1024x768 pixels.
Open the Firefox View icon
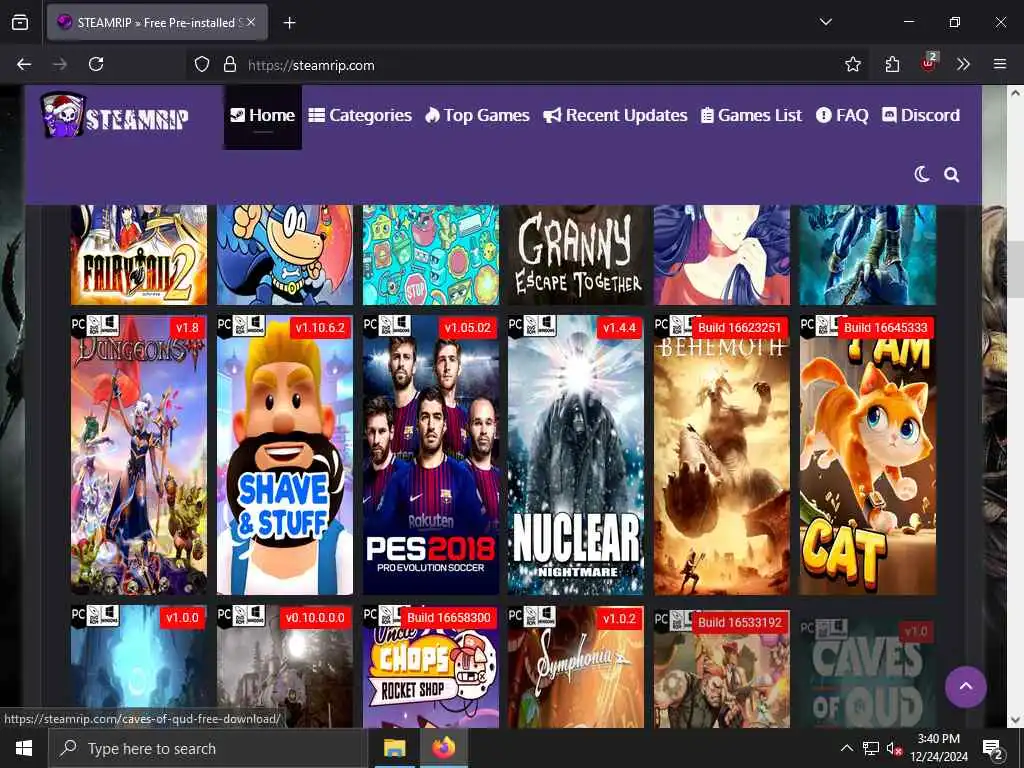[20, 22]
